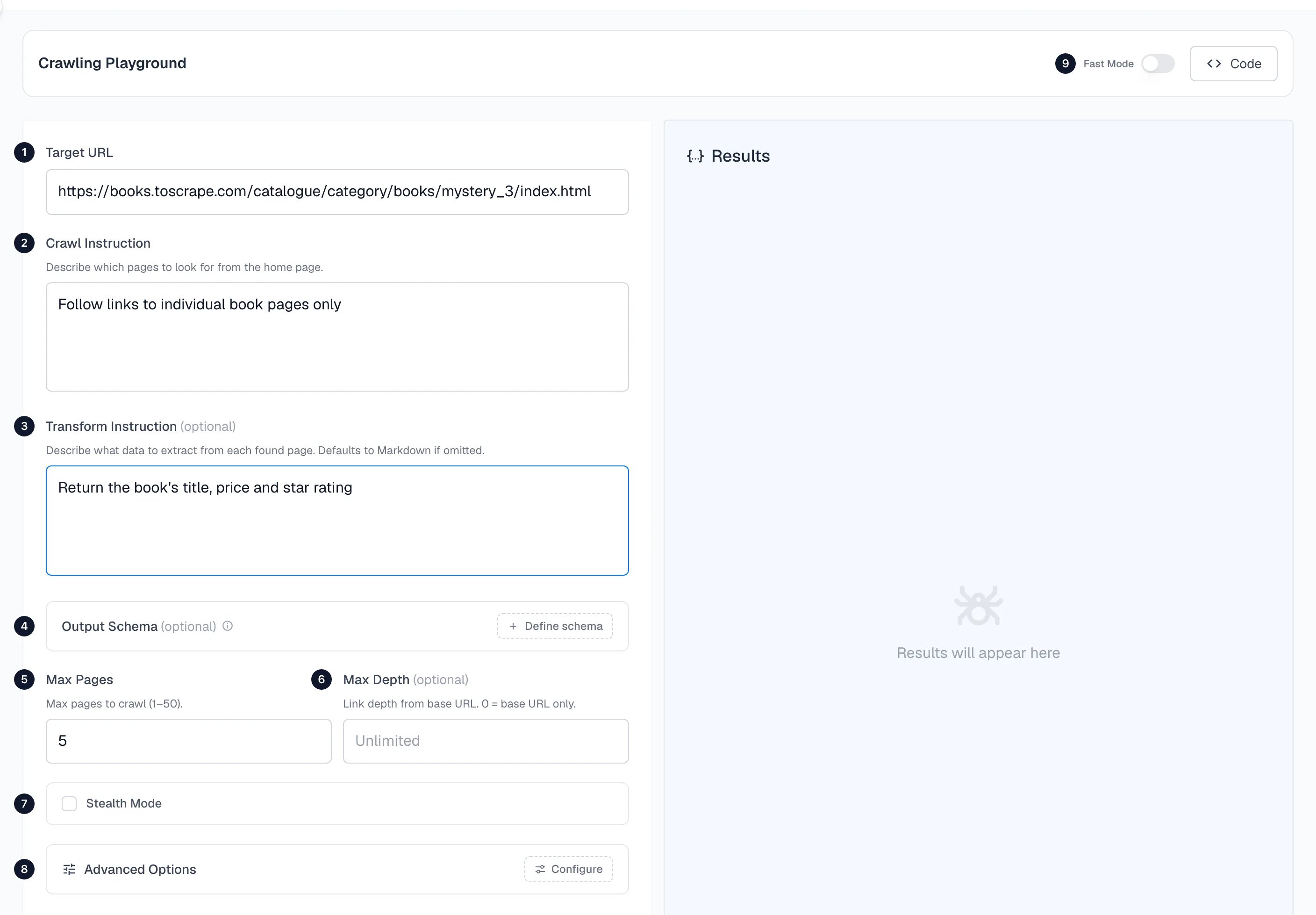Screen dimensions: 1316x915
Task: Click into the Transform Instruction text area
Action: coord(337,521)
